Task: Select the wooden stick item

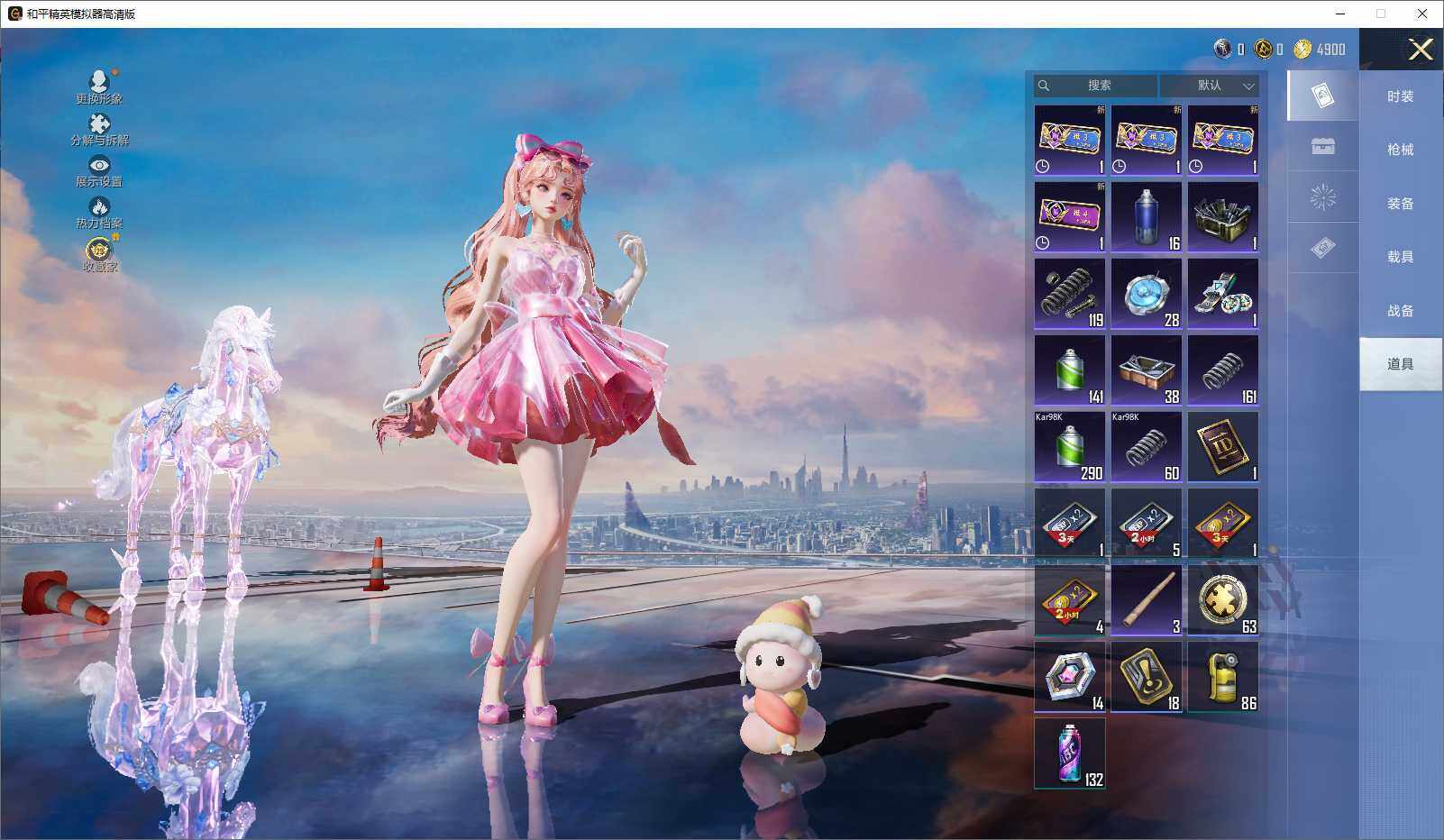Action: click(x=1147, y=600)
